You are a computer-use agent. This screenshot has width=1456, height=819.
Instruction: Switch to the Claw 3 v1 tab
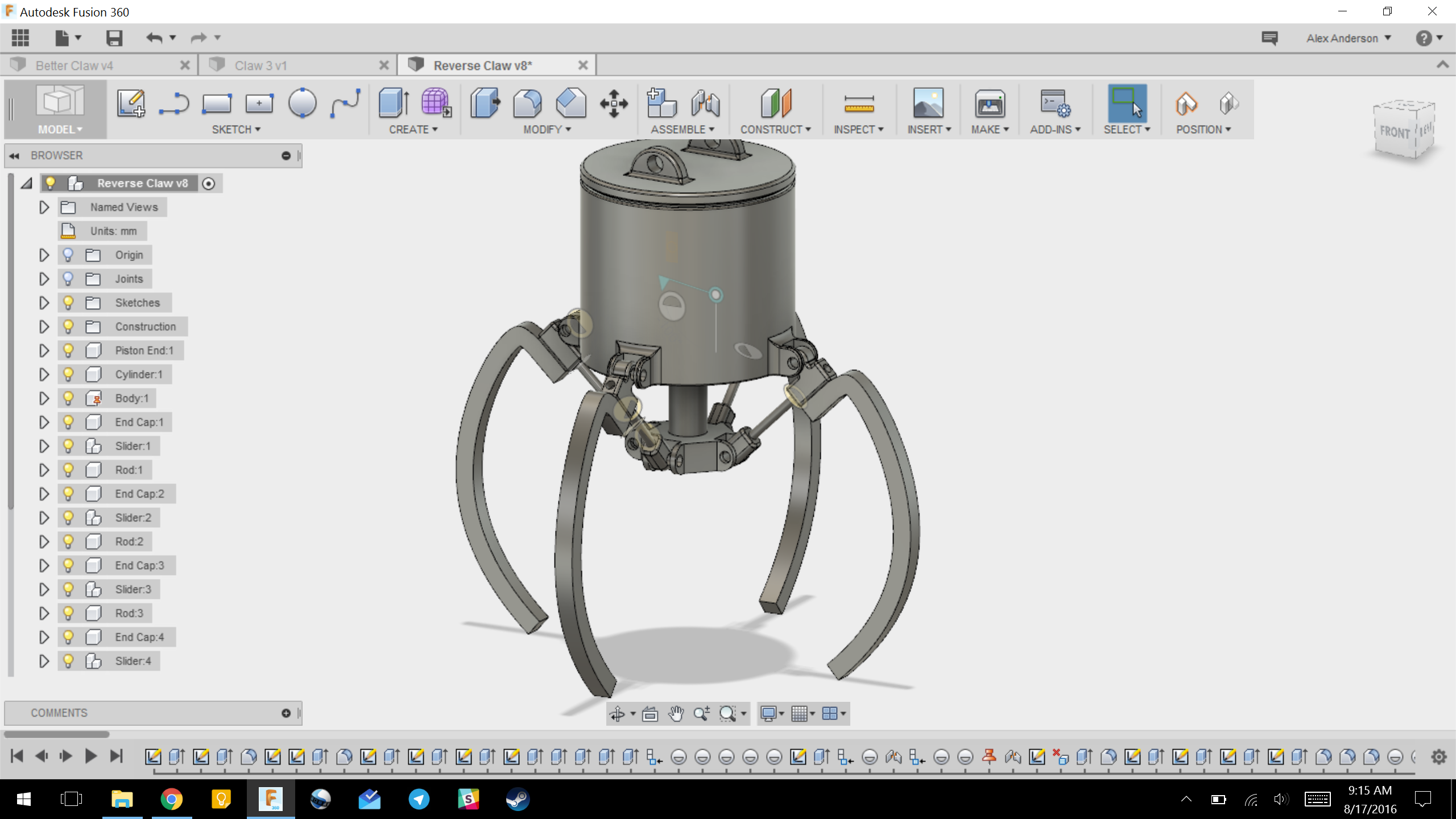pyautogui.click(x=261, y=65)
